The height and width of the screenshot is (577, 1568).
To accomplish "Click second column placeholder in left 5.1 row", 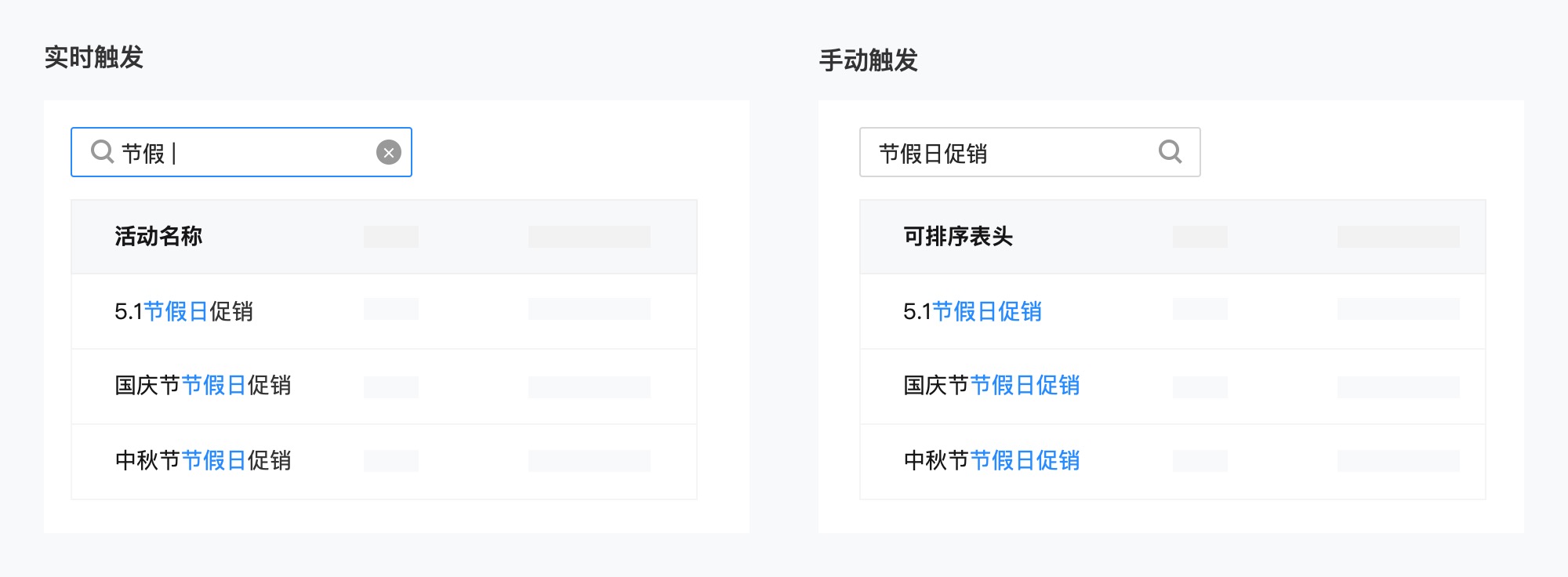I will (390, 309).
